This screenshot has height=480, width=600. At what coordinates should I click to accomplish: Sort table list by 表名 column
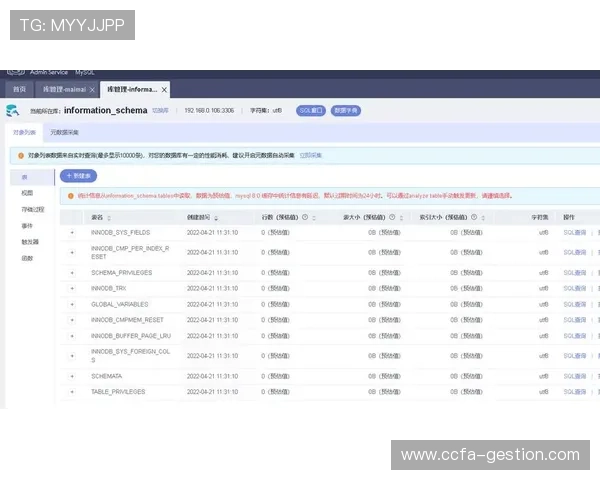pyautogui.click(x=109, y=218)
